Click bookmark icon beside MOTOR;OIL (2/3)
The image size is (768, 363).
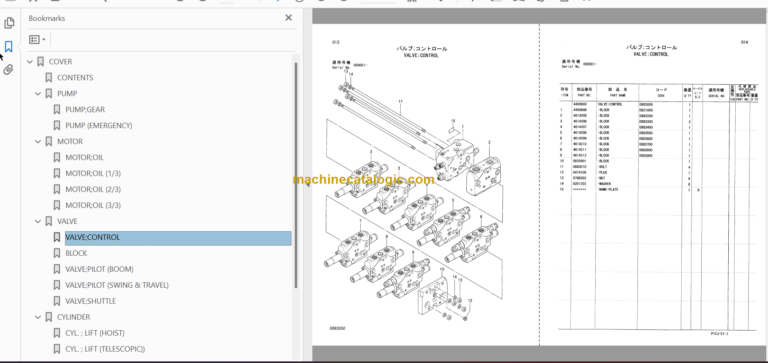(57, 190)
